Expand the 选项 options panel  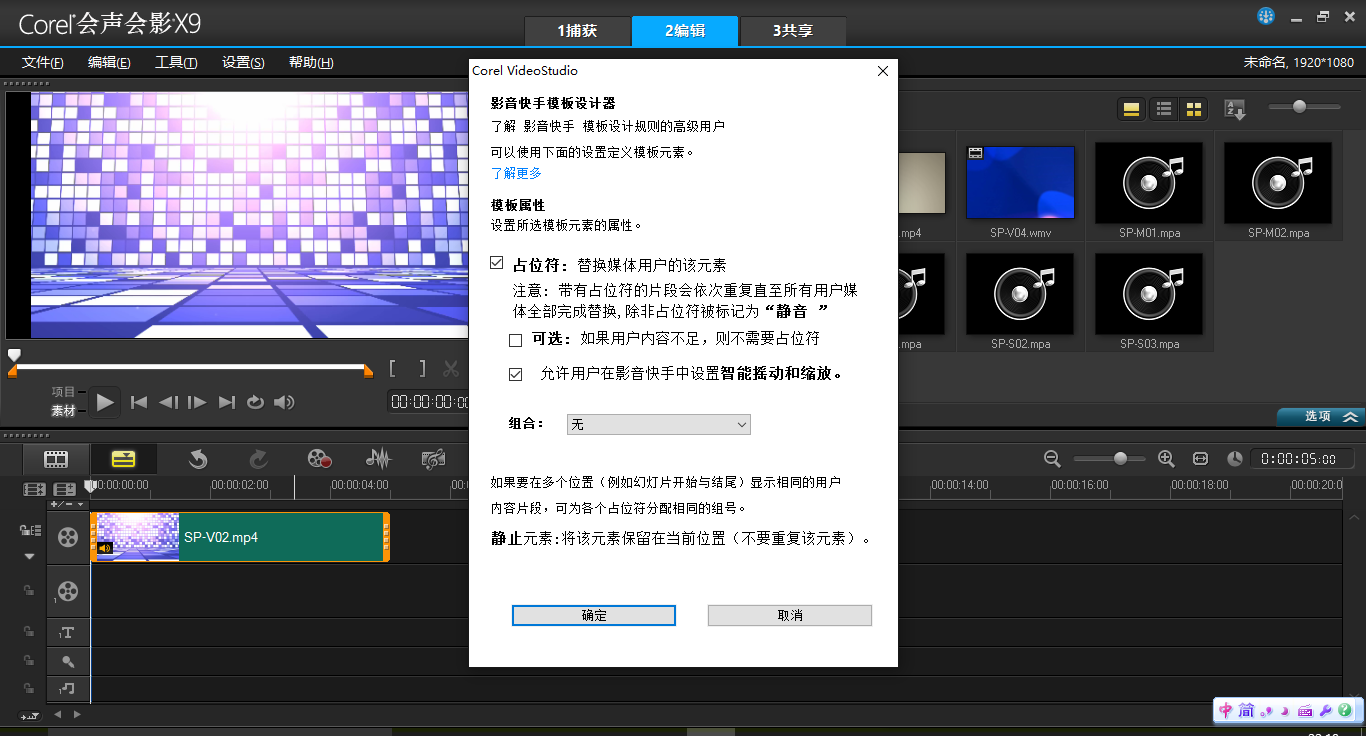tap(1321, 416)
